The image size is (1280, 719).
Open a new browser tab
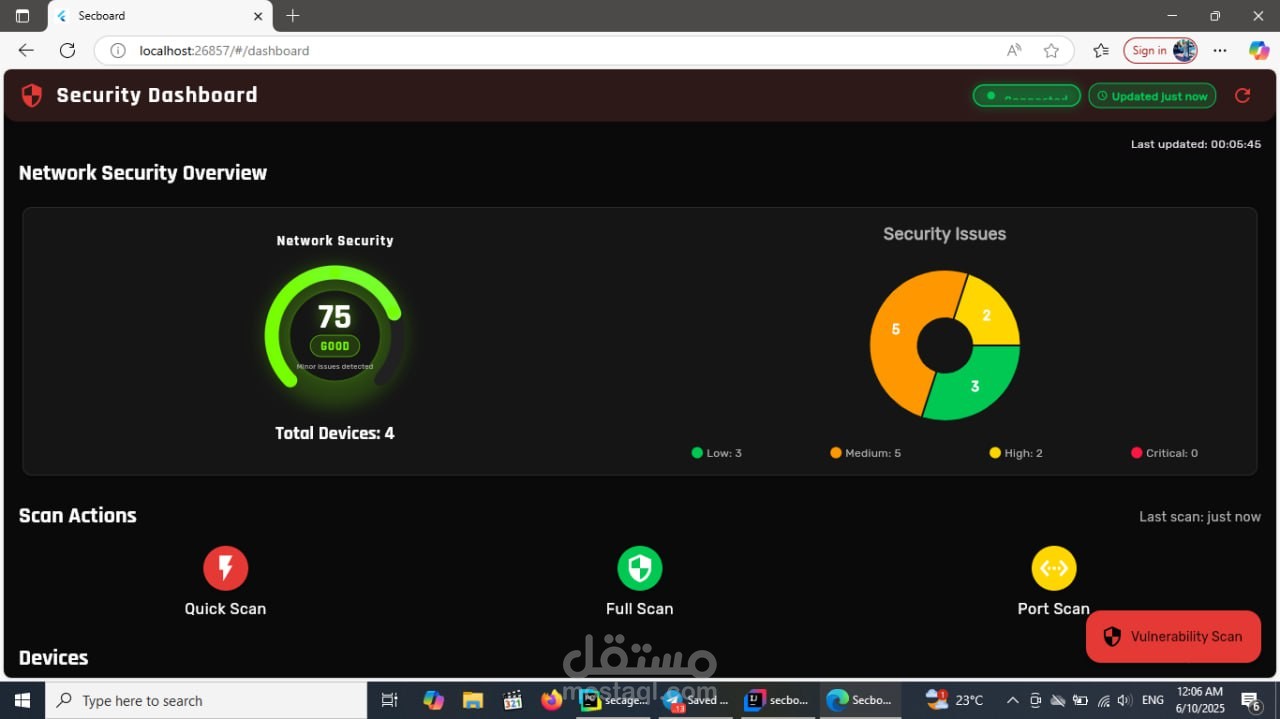(x=292, y=16)
